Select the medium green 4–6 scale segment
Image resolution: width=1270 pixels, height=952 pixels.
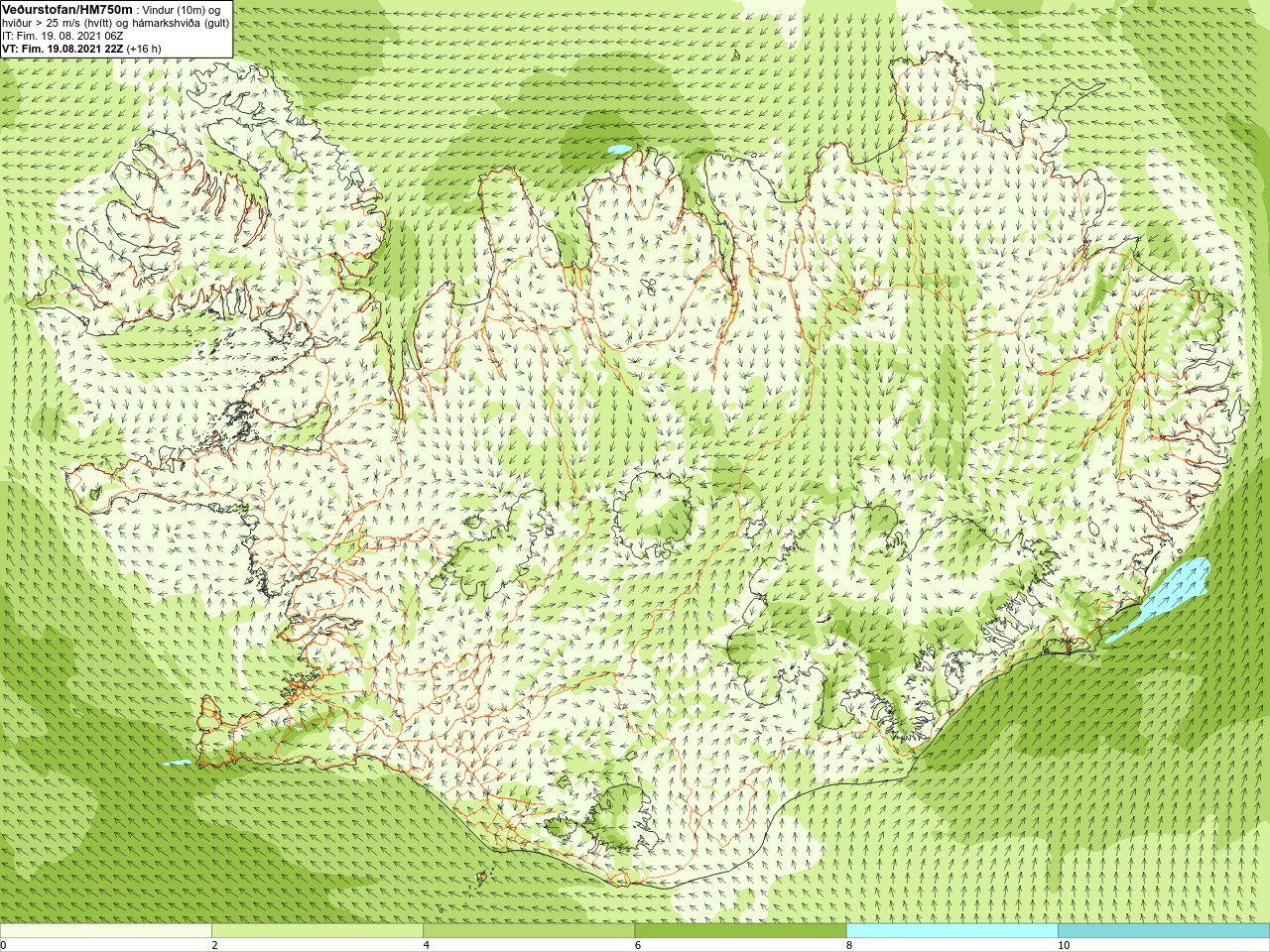[x=529, y=931]
